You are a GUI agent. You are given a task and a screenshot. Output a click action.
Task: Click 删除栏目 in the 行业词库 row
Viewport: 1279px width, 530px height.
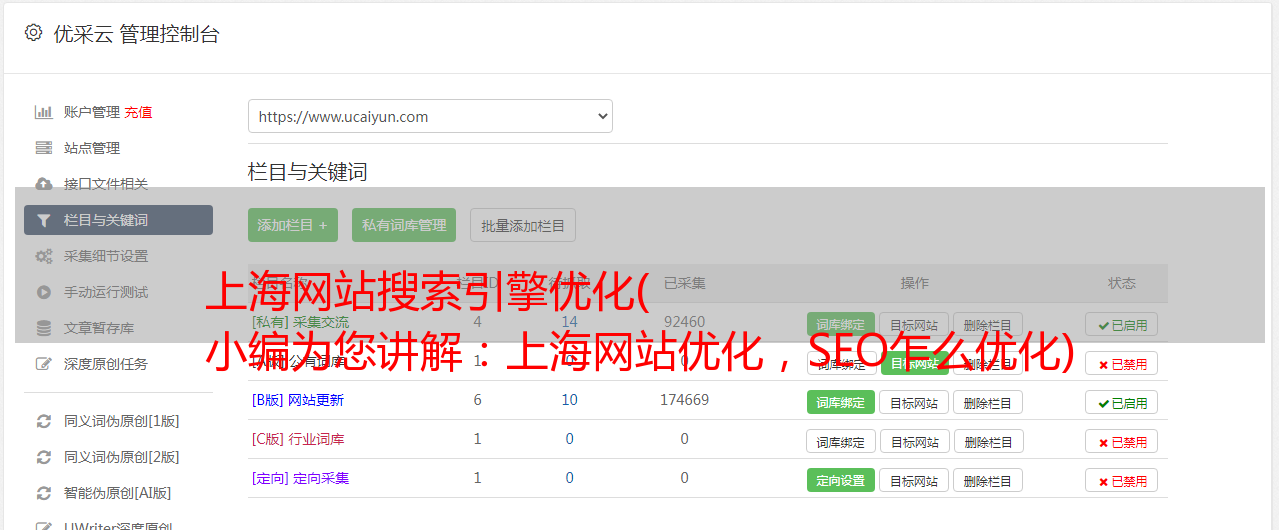click(x=988, y=441)
